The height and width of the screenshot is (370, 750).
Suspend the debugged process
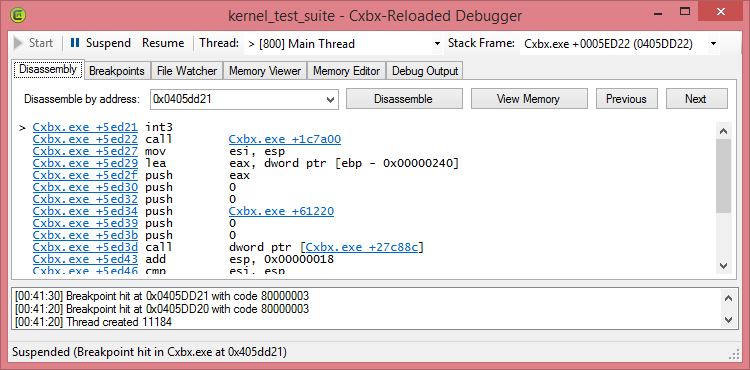pyautogui.click(x=100, y=43)
